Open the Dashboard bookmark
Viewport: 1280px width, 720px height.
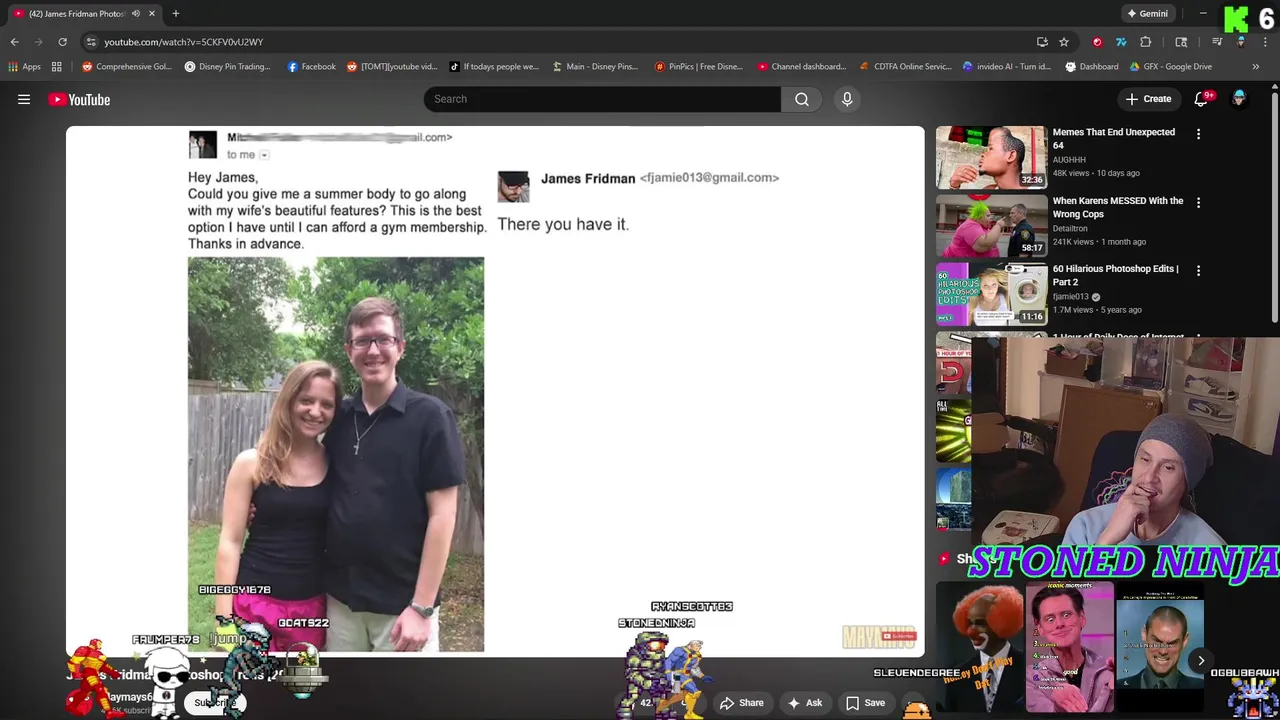pos(1091,67)
